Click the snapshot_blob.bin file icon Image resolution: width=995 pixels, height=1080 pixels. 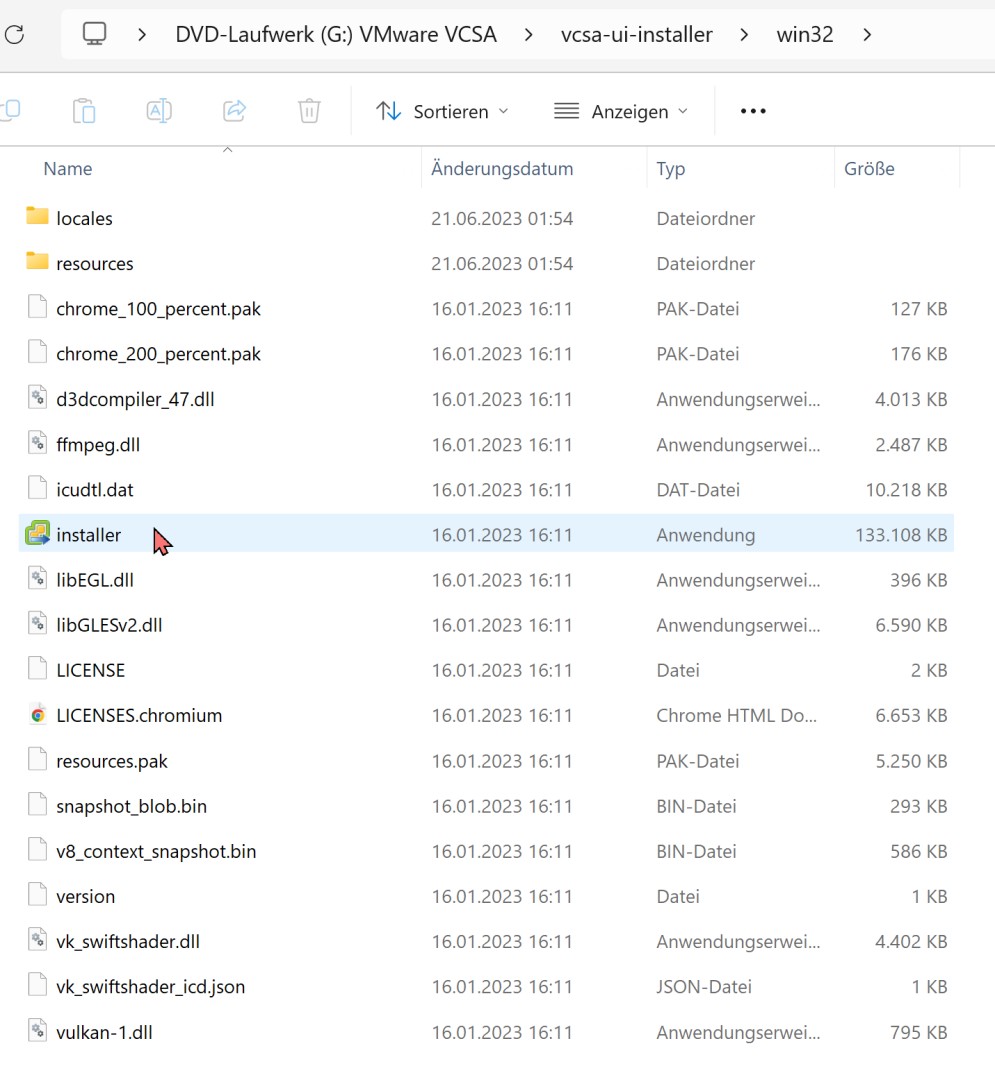coord(38,805)
